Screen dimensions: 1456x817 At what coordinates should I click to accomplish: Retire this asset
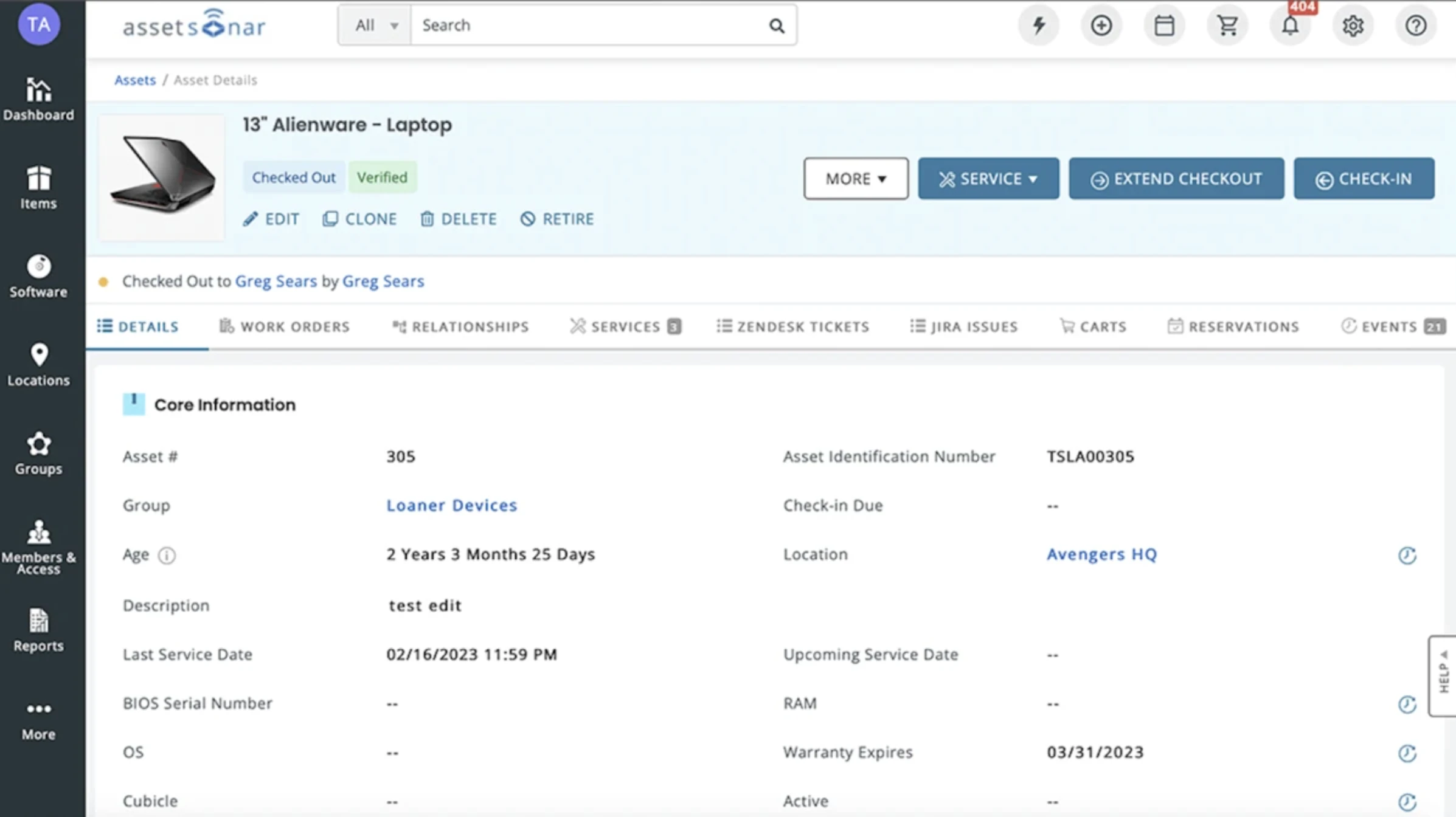coord(557,219)
